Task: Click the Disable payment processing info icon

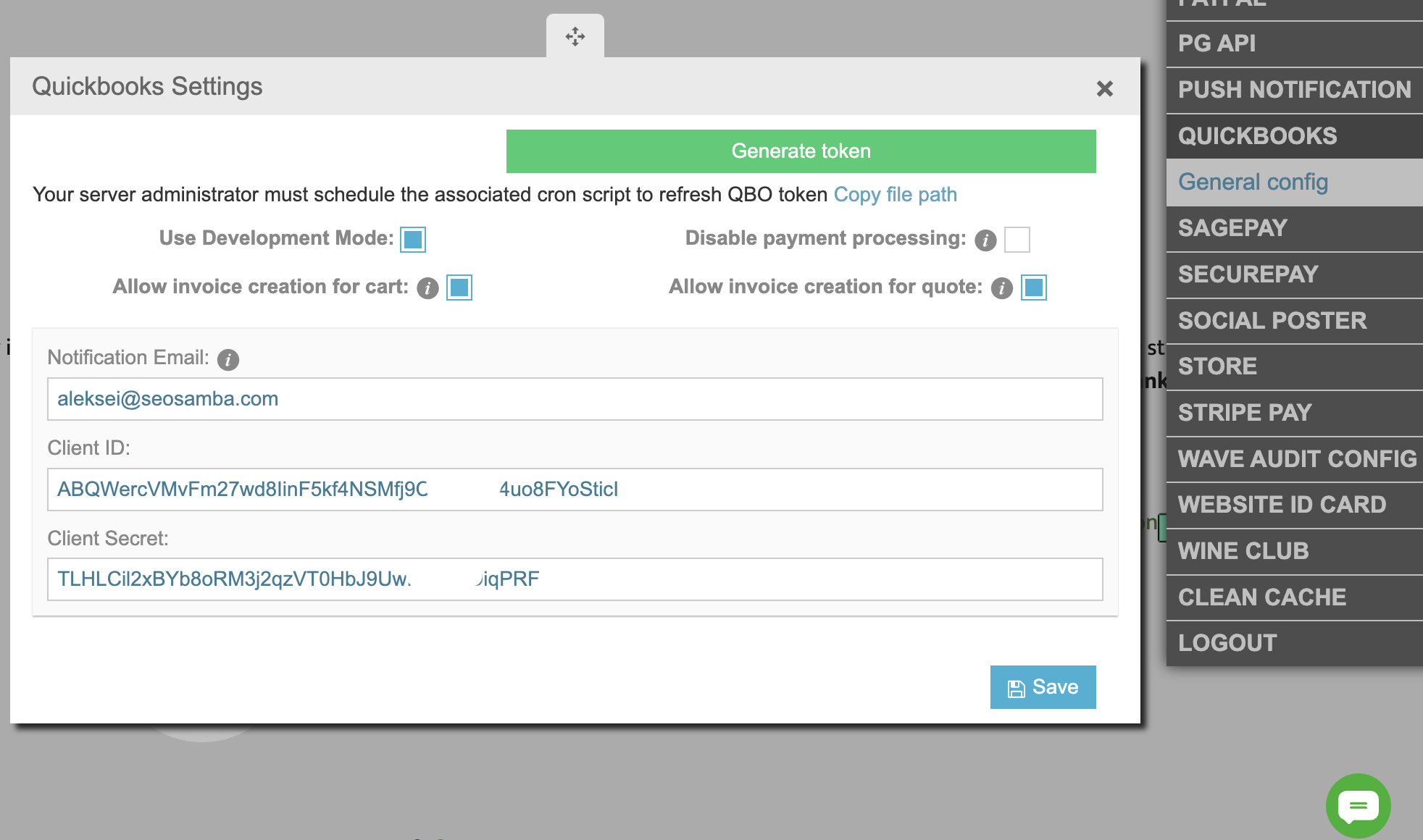Action: (985, 240)
